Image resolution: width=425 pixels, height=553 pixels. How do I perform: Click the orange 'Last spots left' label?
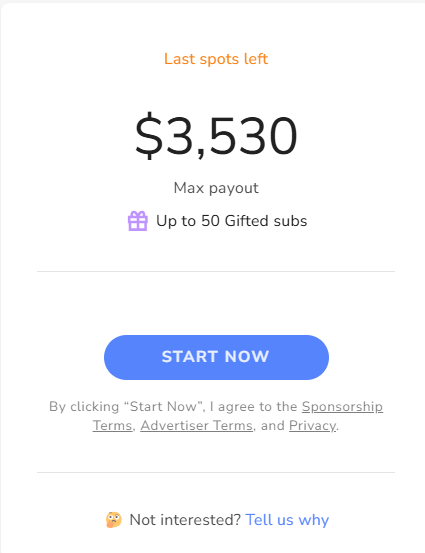point(216,59)
